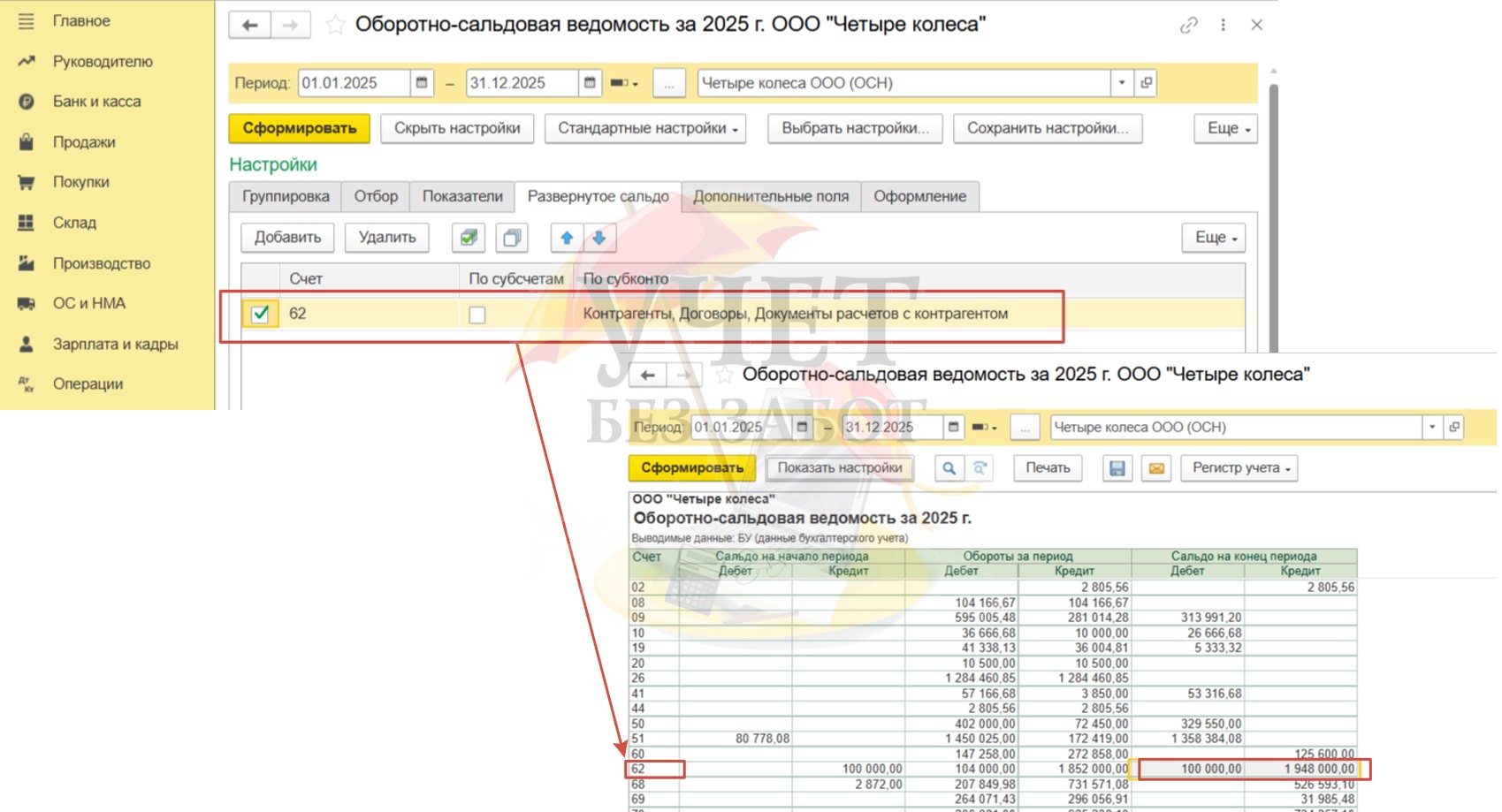1502x812 pixels.
Task: Click the send by email envelope icon
Action: (x=1155, y=468)
